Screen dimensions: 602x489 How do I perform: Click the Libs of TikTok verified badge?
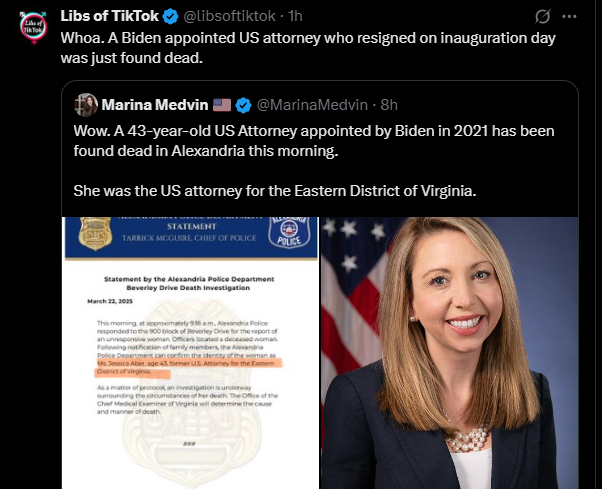pyautogui.click(x=170, y=17)
